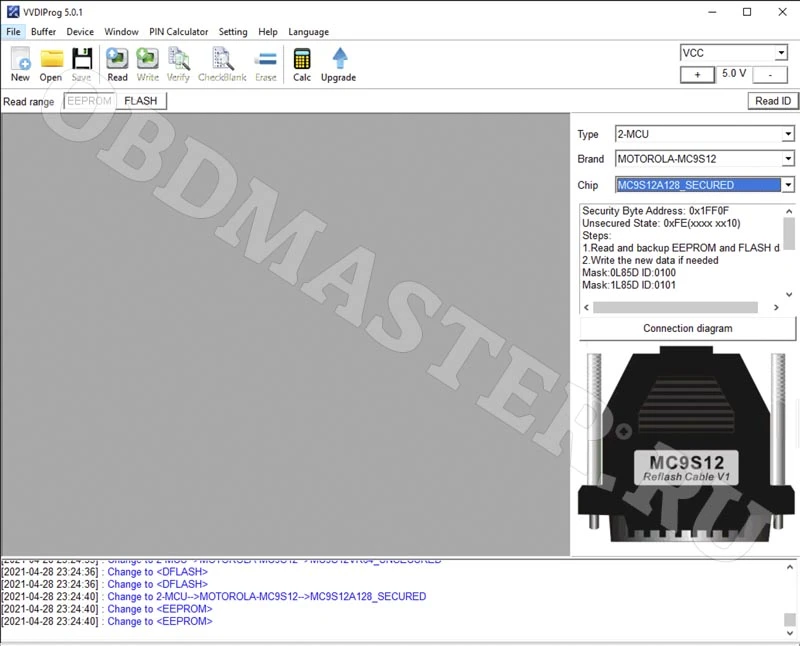Click the Write chip icon
The height and width of the screenshot is (646, 800).
point(147,64)
